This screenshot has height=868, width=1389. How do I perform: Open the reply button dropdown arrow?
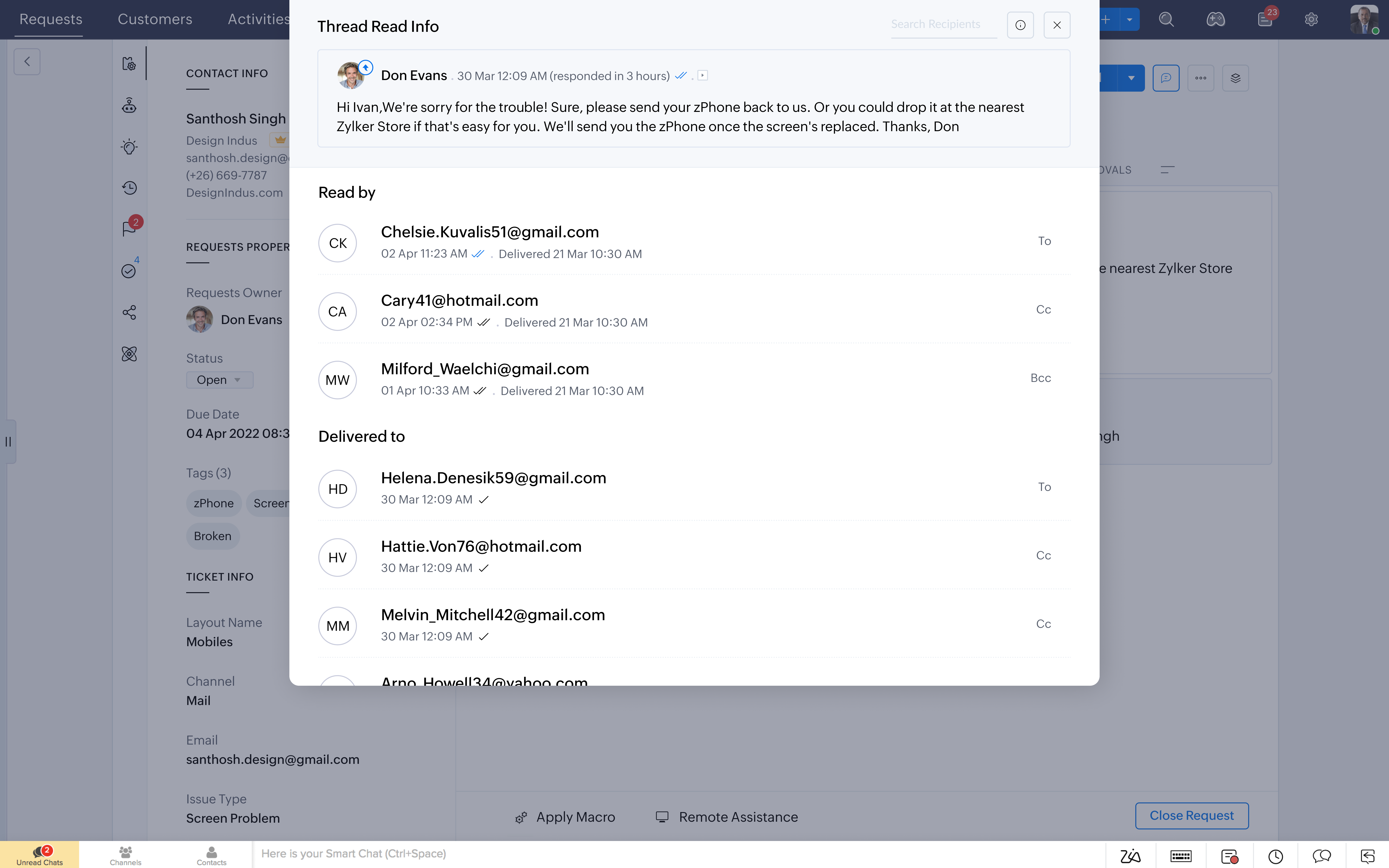coord(1131,78)
